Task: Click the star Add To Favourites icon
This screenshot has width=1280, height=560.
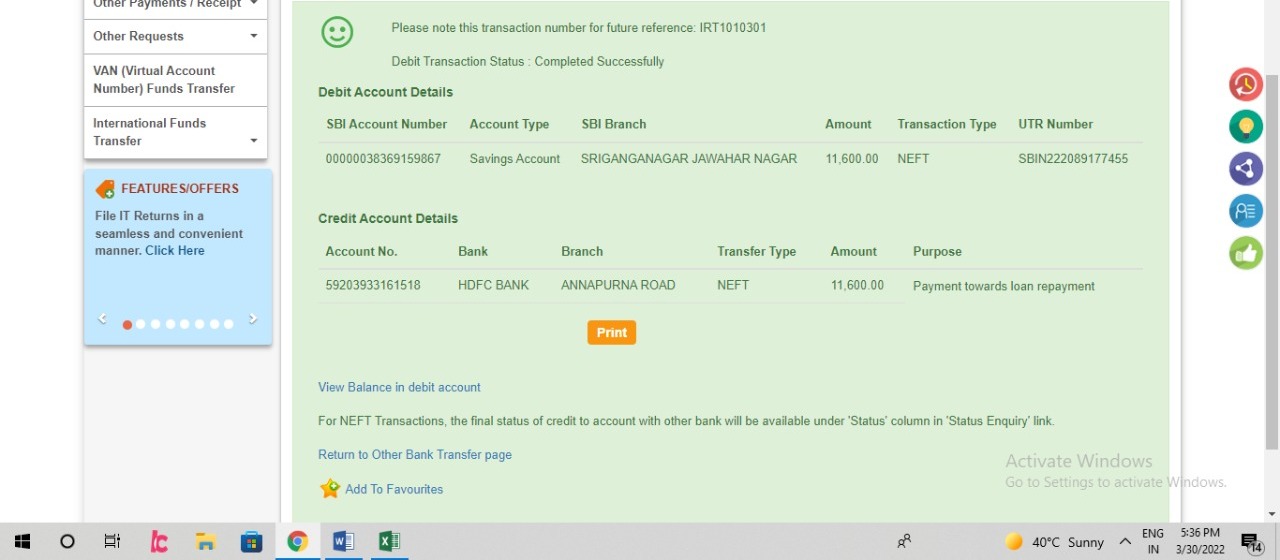Action: [330, 489]
